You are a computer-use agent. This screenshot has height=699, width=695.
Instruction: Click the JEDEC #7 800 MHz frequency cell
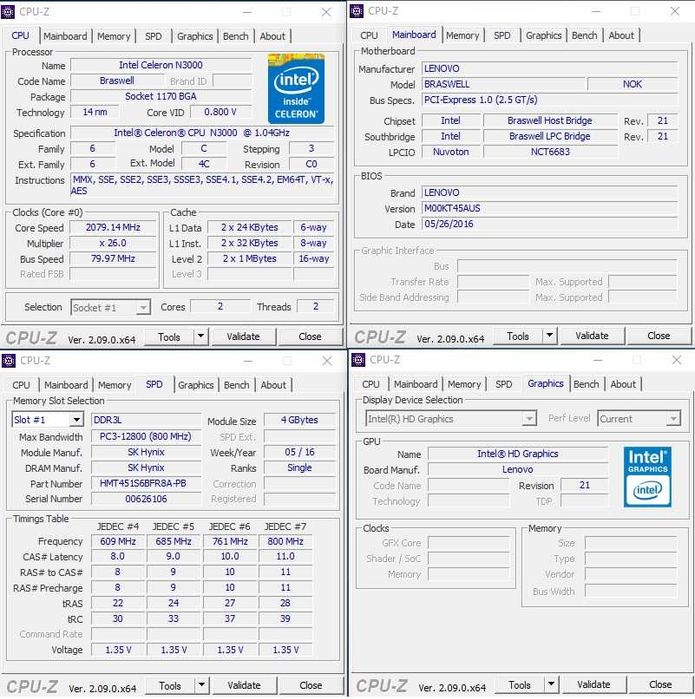[285, 541]
